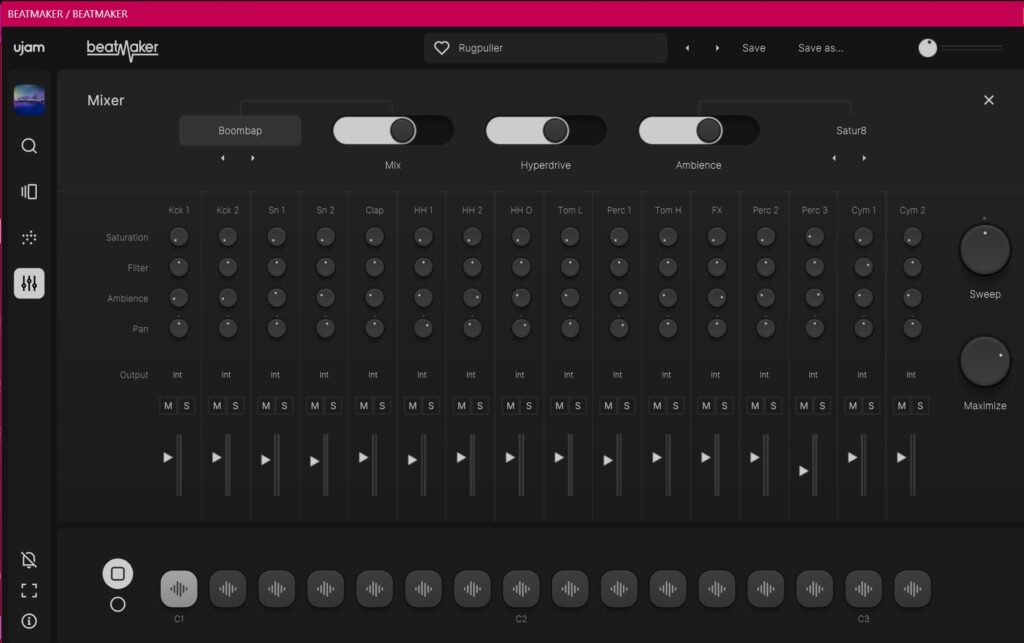Open the Save as... option

click(820, 48)
